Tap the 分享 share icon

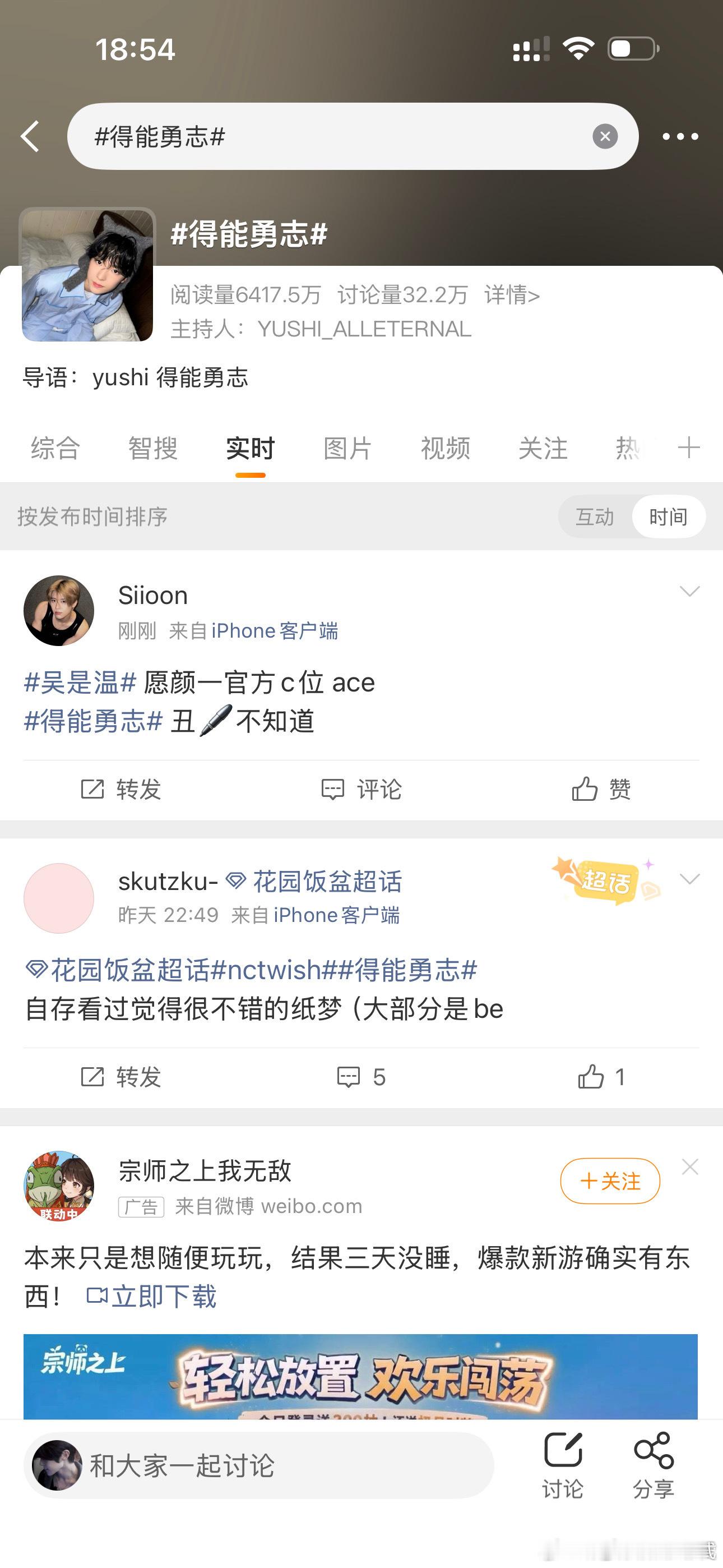point(653,1465)
